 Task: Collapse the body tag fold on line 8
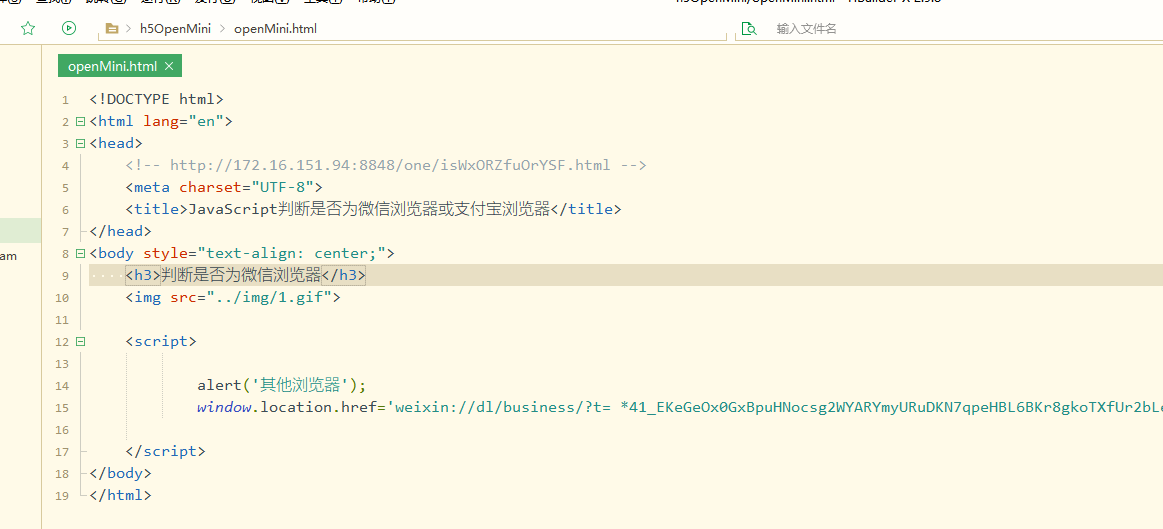(80, 254)
